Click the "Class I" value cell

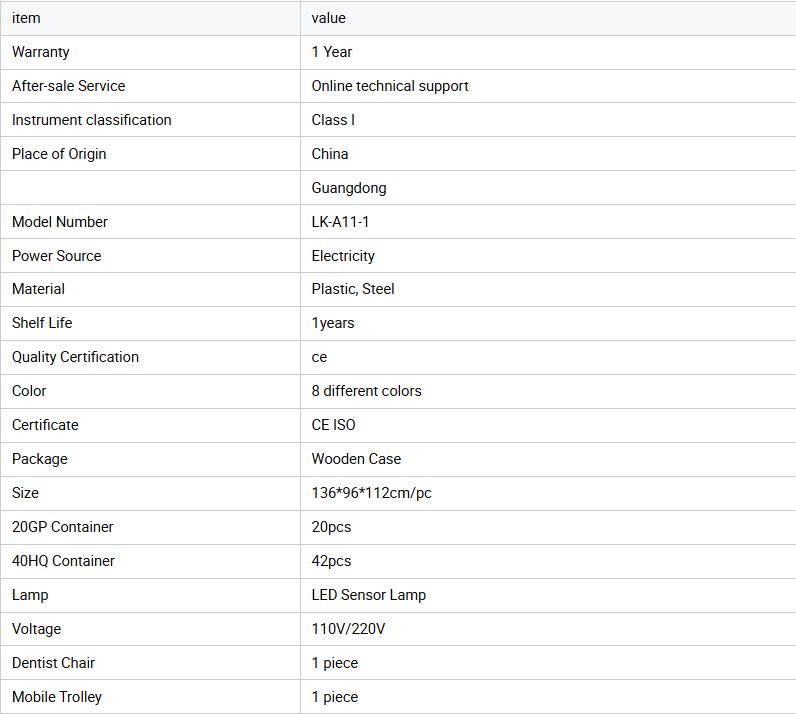point(333,120)
